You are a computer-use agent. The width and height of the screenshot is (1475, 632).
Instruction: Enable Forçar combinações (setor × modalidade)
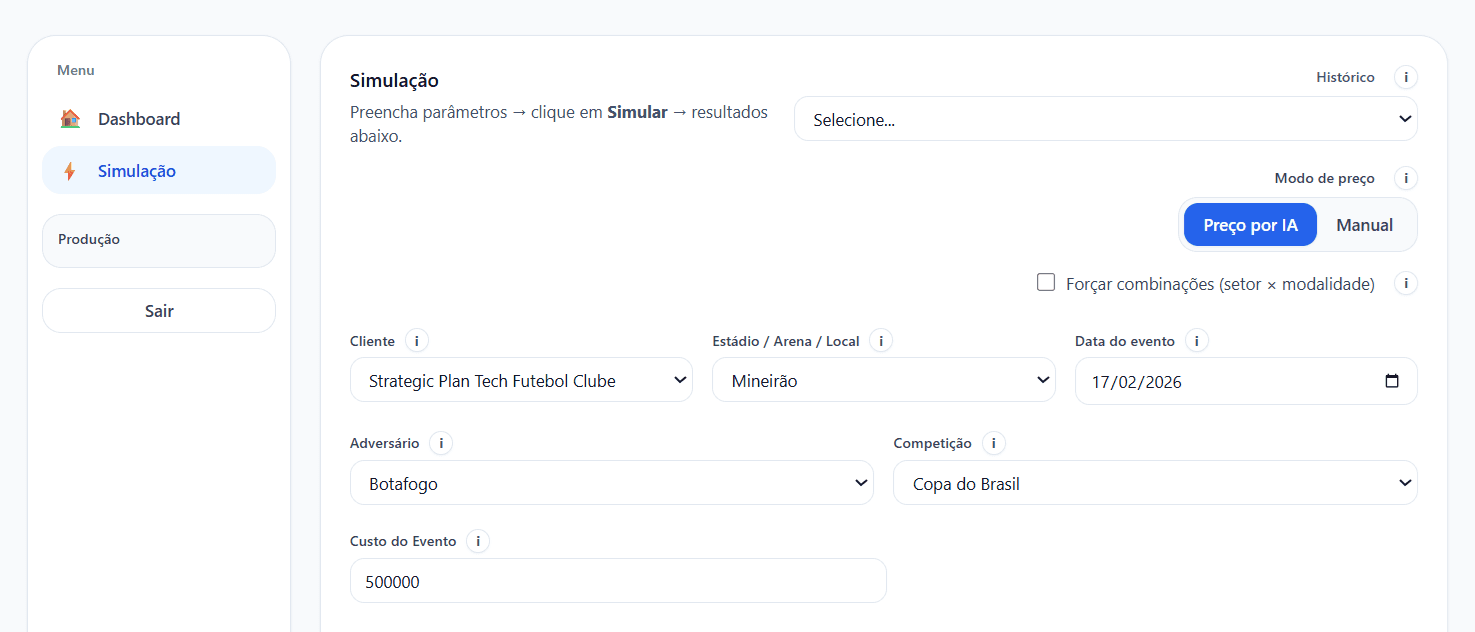(x=1045, y=282)
